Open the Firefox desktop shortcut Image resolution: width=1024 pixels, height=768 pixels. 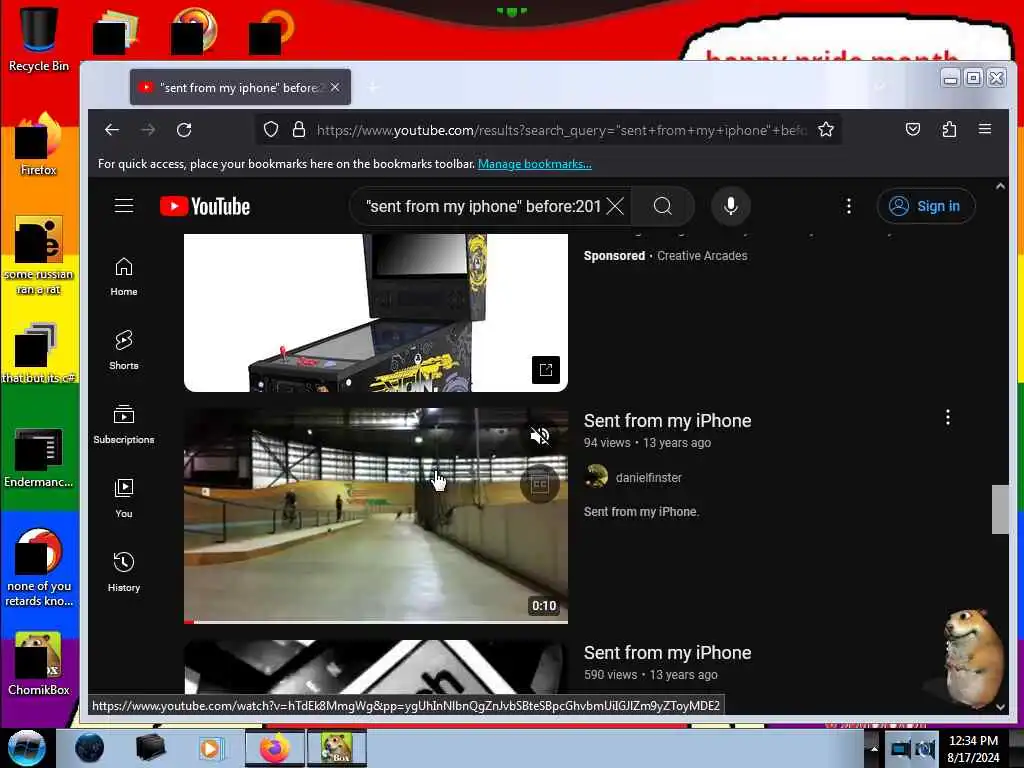click(x=39, y=144)
